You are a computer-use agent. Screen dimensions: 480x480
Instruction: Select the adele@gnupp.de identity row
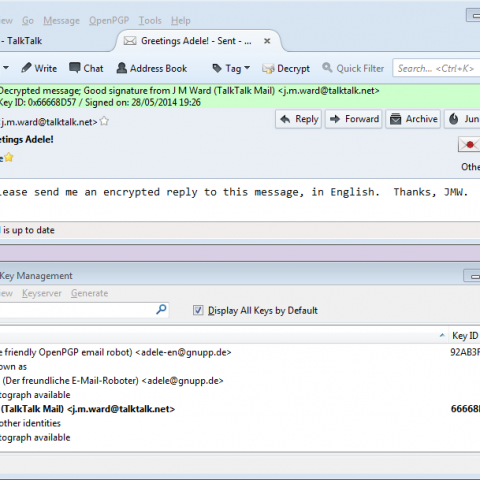pos(240,381)
